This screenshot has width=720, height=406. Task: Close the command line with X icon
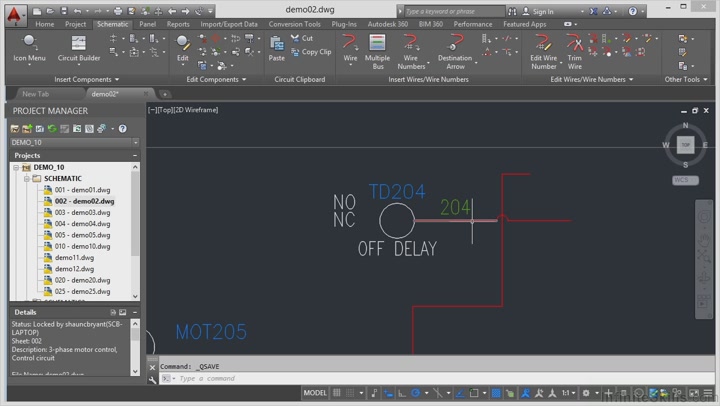pyautogui.click(x=152, y=367)
